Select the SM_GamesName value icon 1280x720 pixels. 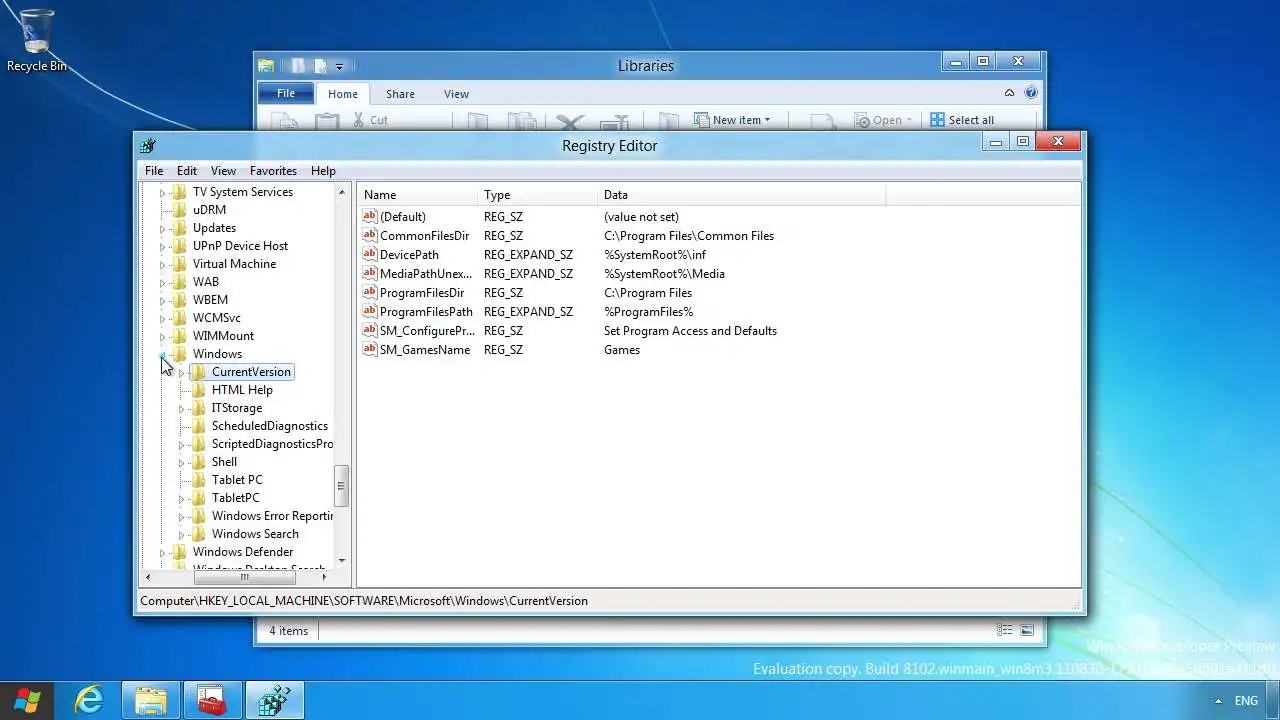click(370, 350)
